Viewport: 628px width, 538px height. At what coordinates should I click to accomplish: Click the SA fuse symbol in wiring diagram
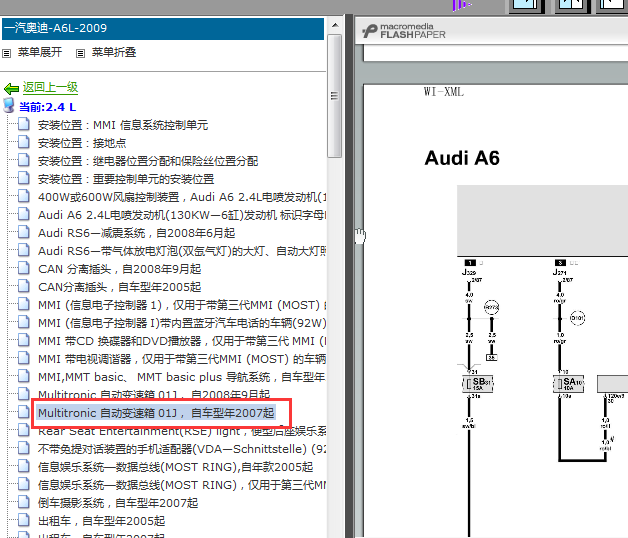(x=568, y=383)
